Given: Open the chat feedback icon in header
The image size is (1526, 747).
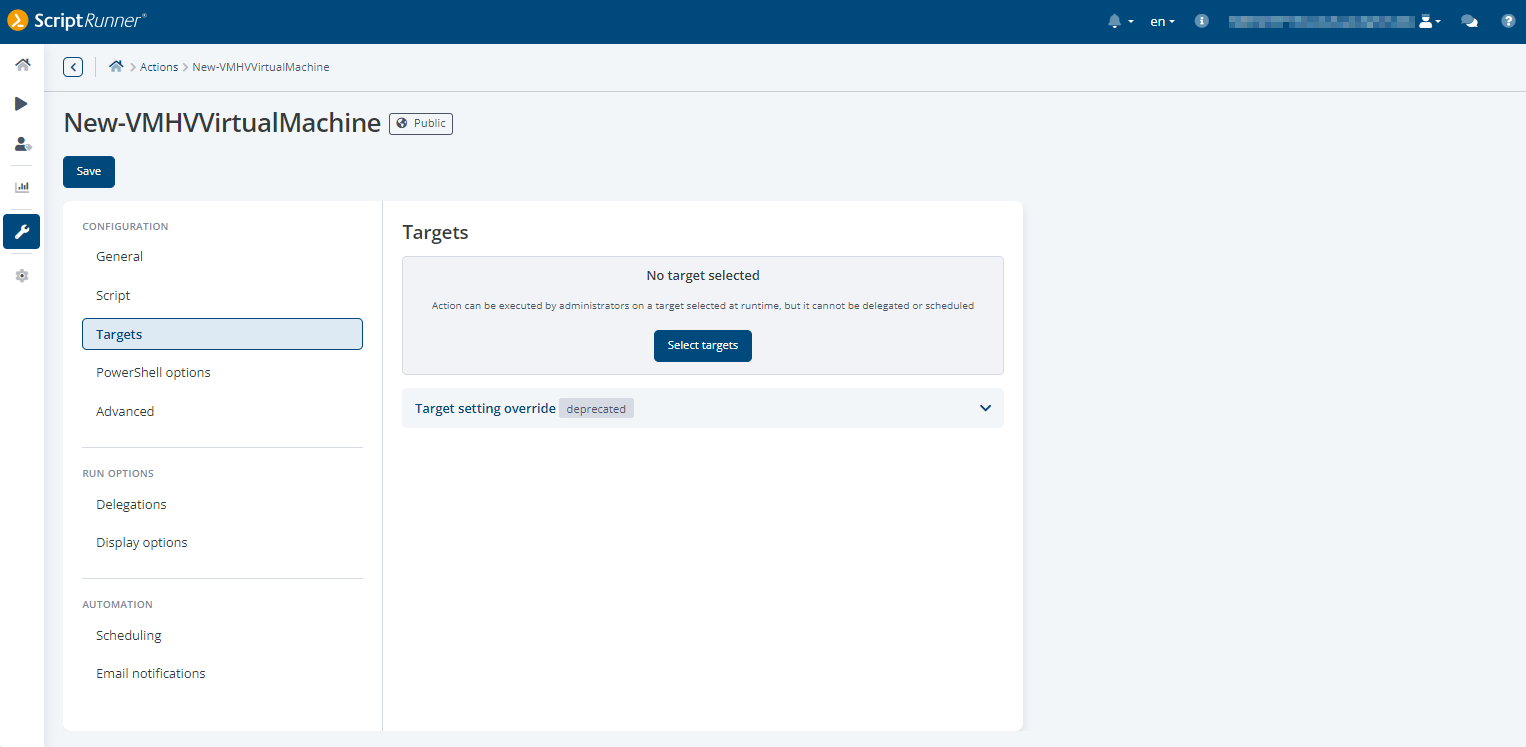Looking at the screenshot, I should point(1469,21).
